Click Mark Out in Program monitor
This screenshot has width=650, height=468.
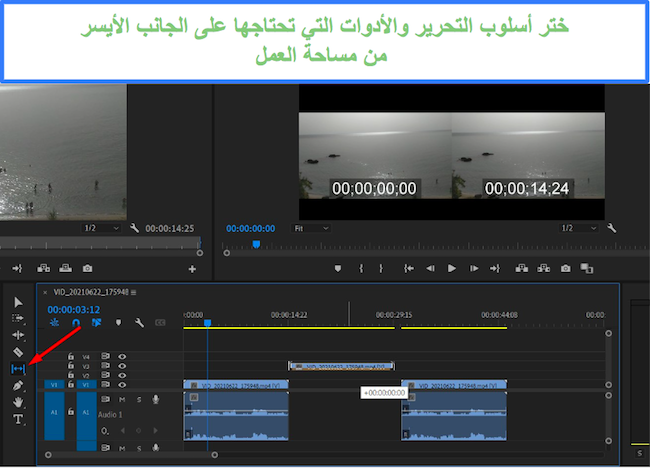tap(381, 269)
